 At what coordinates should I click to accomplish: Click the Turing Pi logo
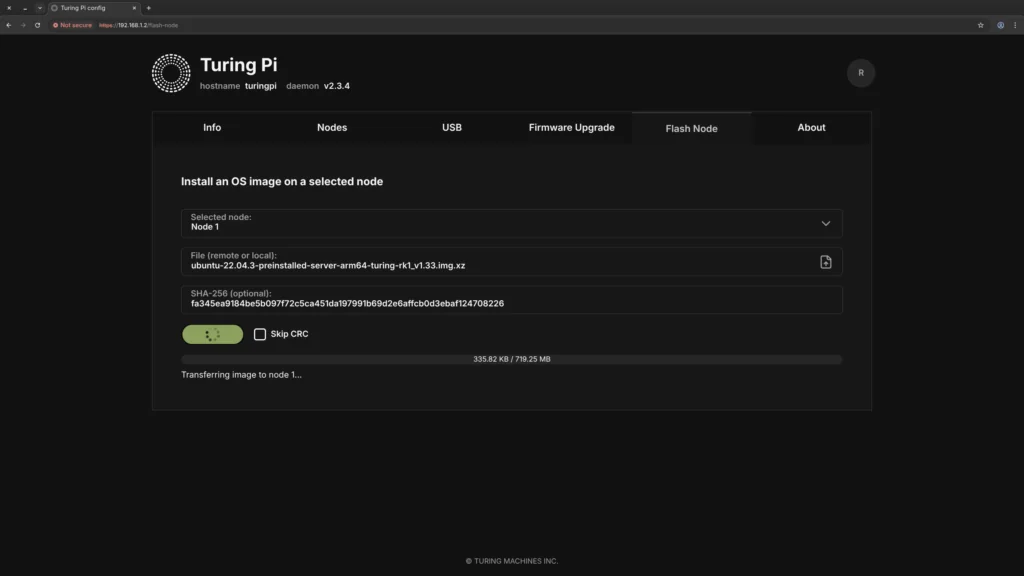[171, 73]
